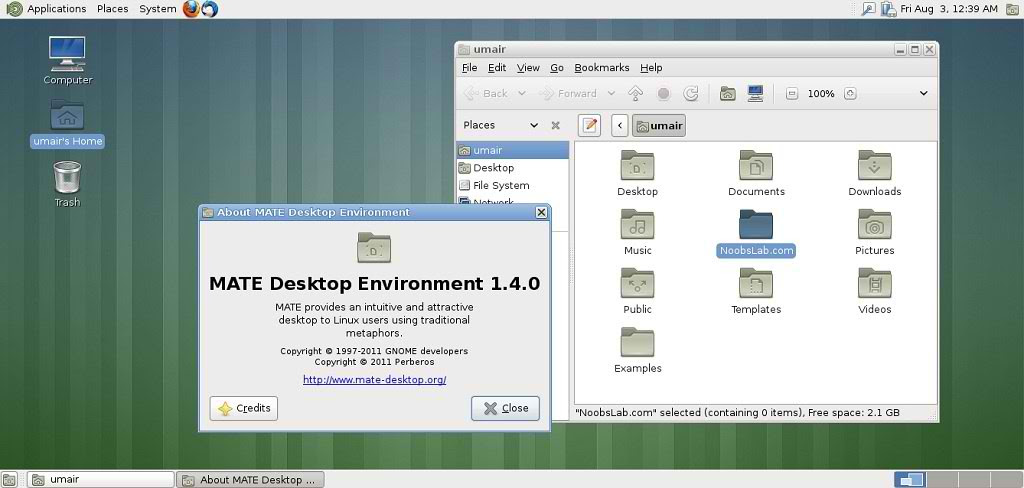Click the status bar selection text
The width and height of the screenshot is (1024, 488).
[x=737, y=413]
